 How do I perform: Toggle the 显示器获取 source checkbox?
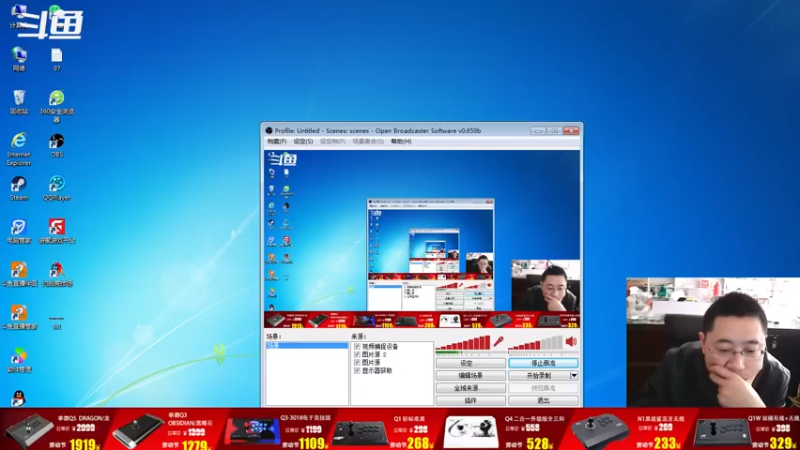tap(357, 370)
